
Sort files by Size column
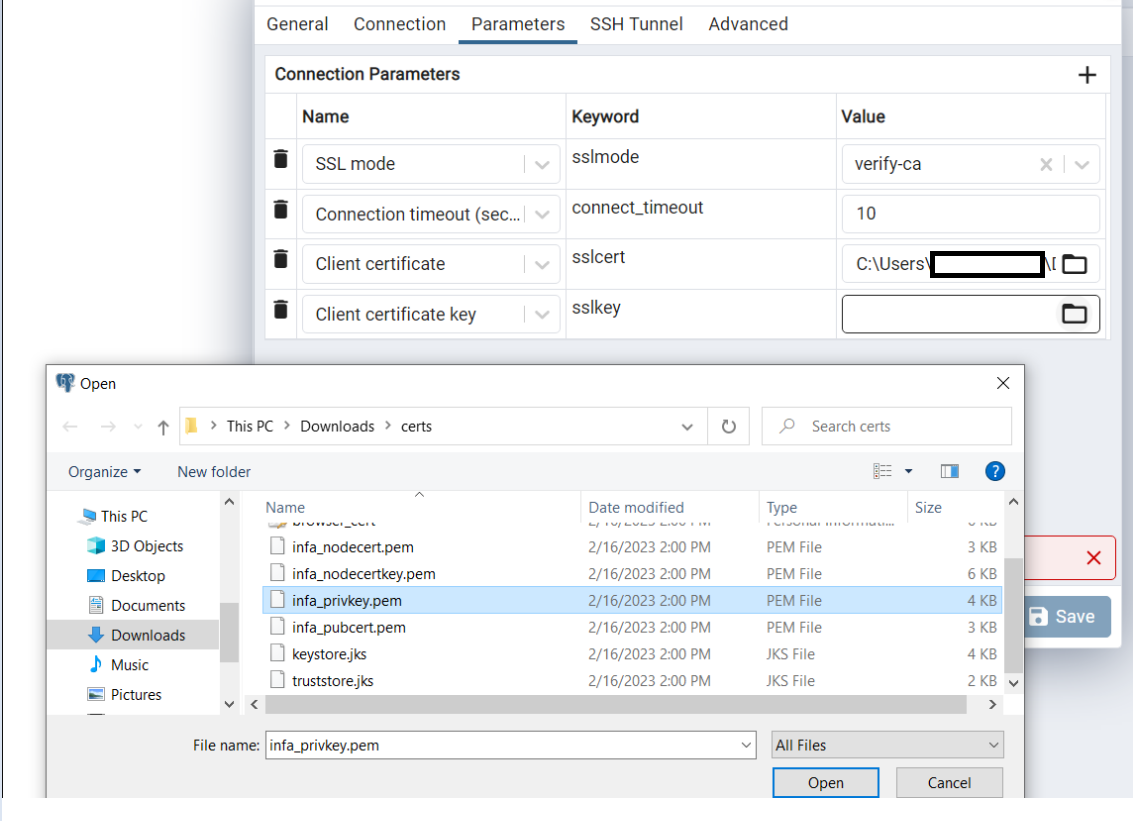click(x=928, y=507)
